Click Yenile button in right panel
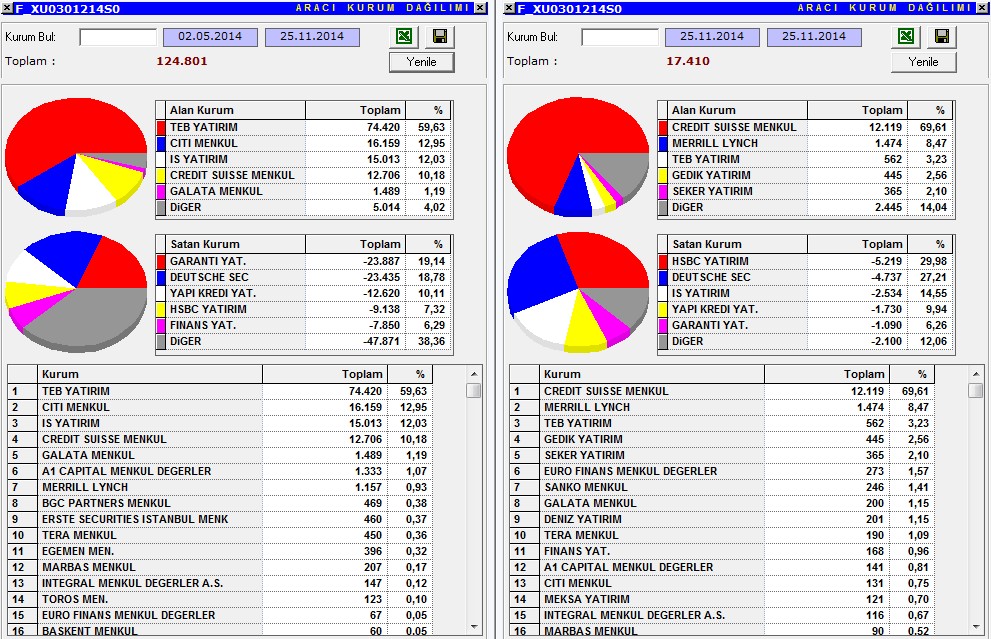Screen dimensions: 991x639 tap(923, 62)
